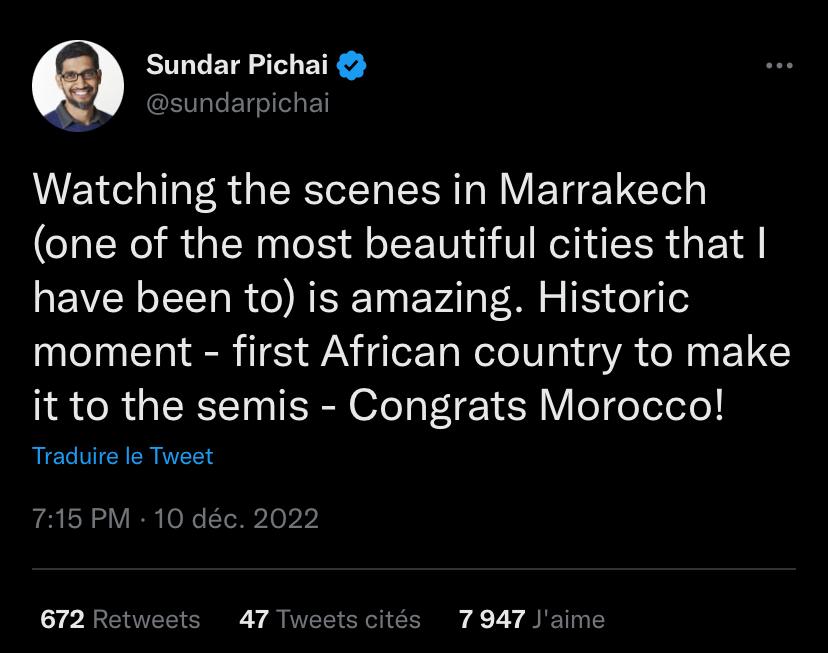This screenshot has width=828, height=653.
Task: Click the 7 947 likes number
Action: [x=491, y=619]
